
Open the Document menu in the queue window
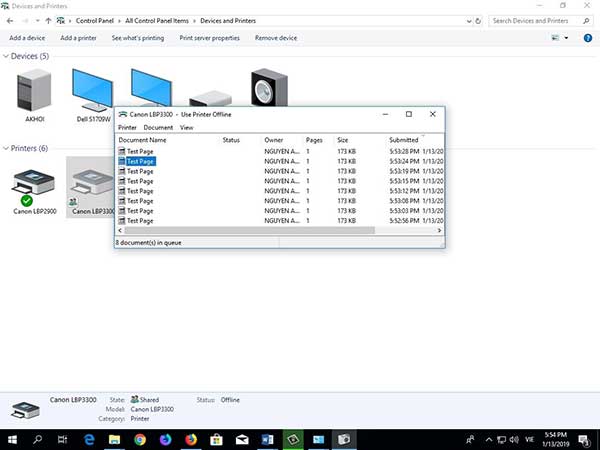point(158,127)
